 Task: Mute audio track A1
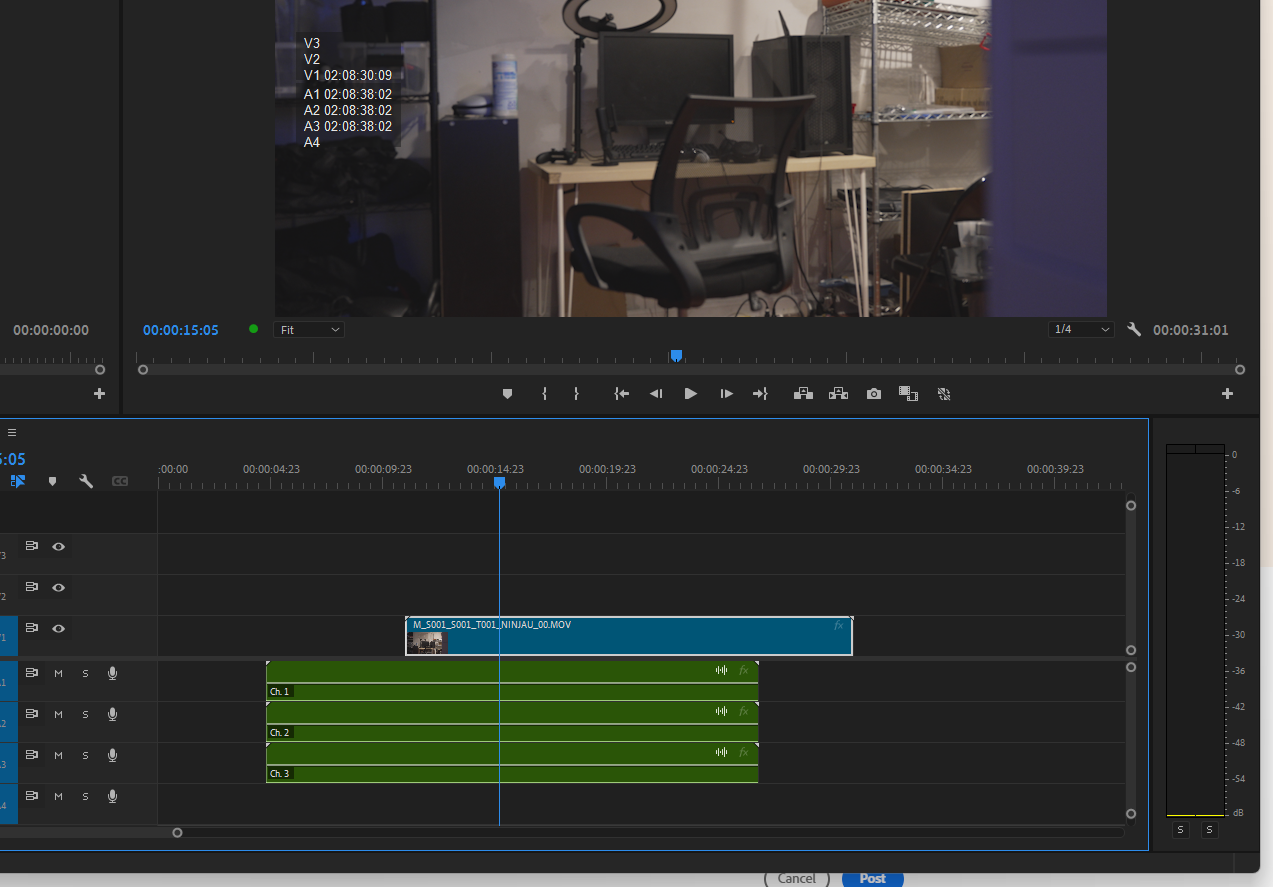(58, 673)
